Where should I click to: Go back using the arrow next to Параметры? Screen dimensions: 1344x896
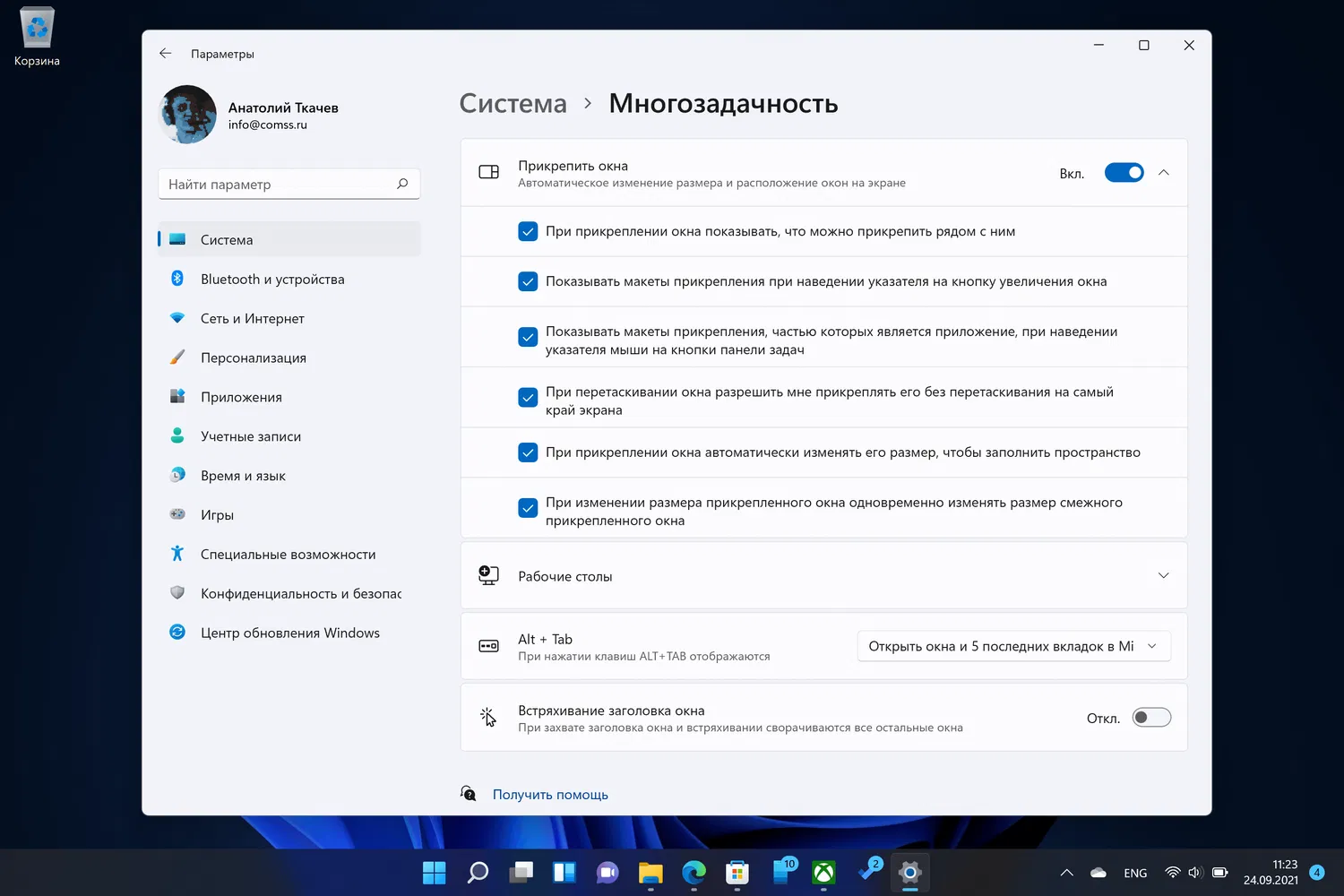165,54
